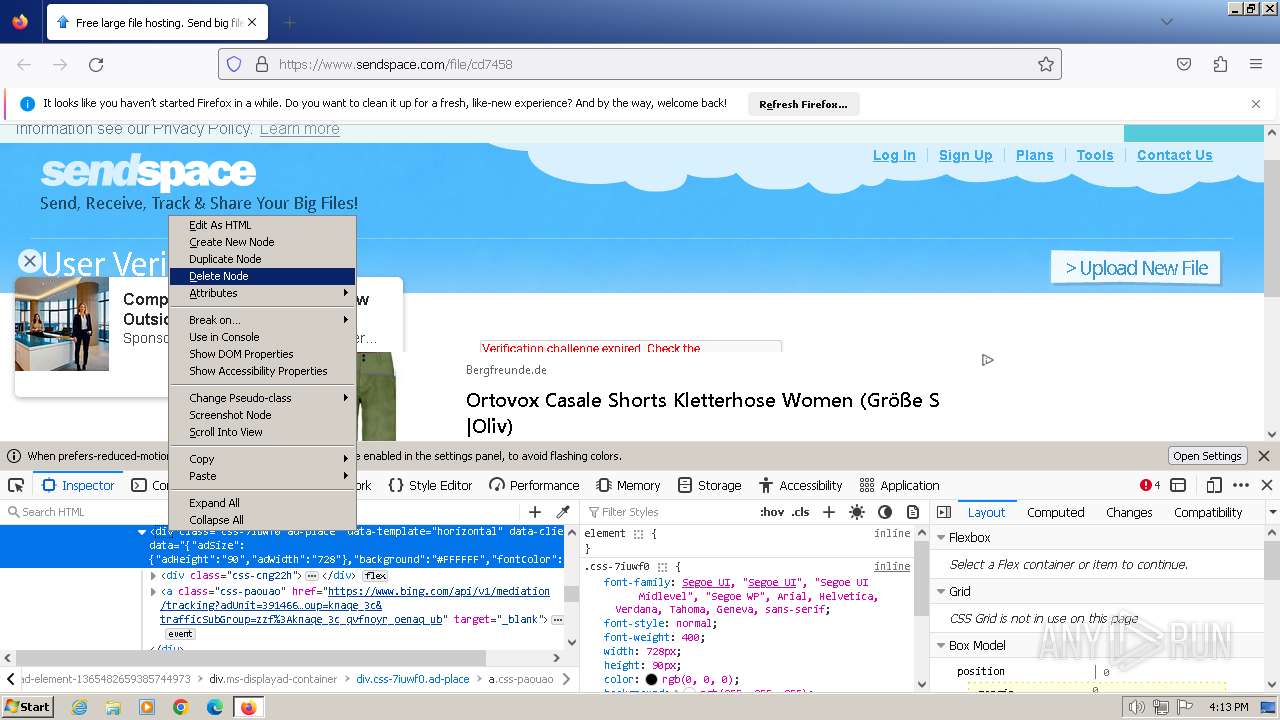Screen dimensions: 1280x720
Task: Switch to the Computed sidebar tab
Action: [x=1055, y=512]
